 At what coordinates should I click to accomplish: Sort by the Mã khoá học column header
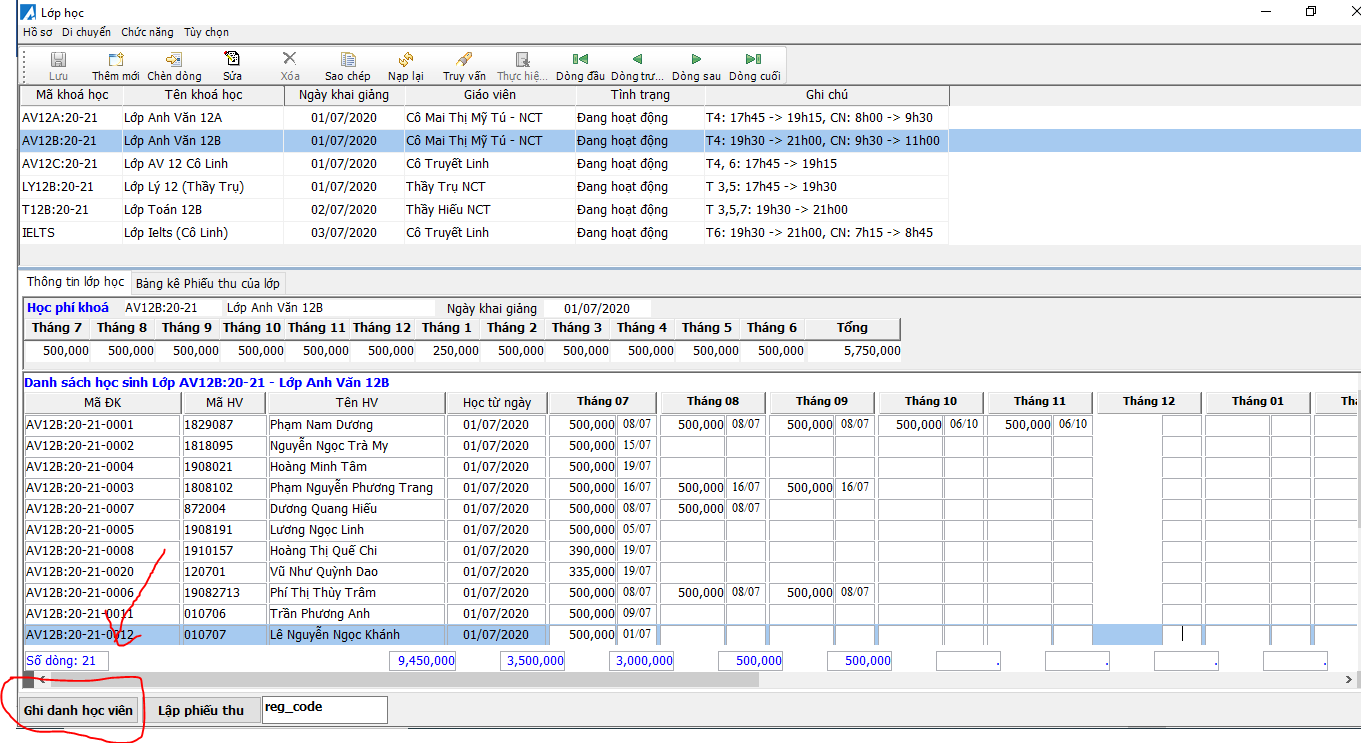(x=72, y=95)
